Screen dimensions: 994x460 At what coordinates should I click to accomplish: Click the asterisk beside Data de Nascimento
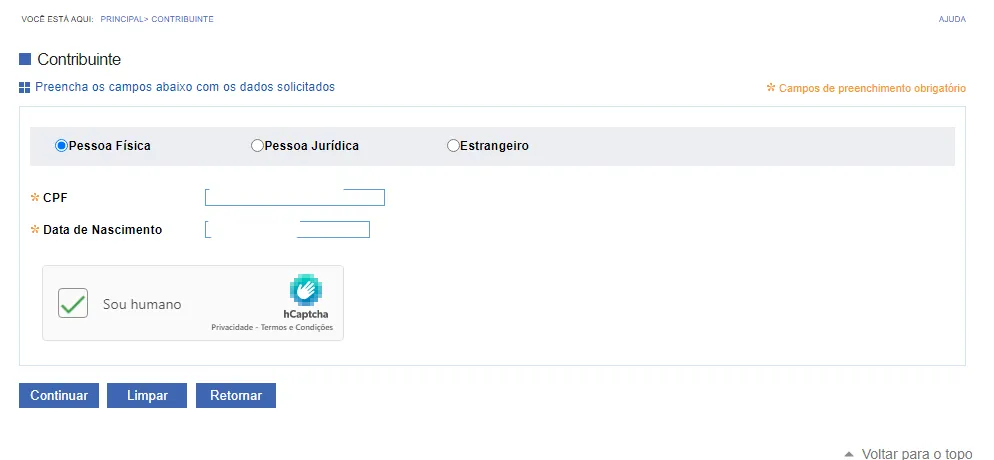coord(36,229)
